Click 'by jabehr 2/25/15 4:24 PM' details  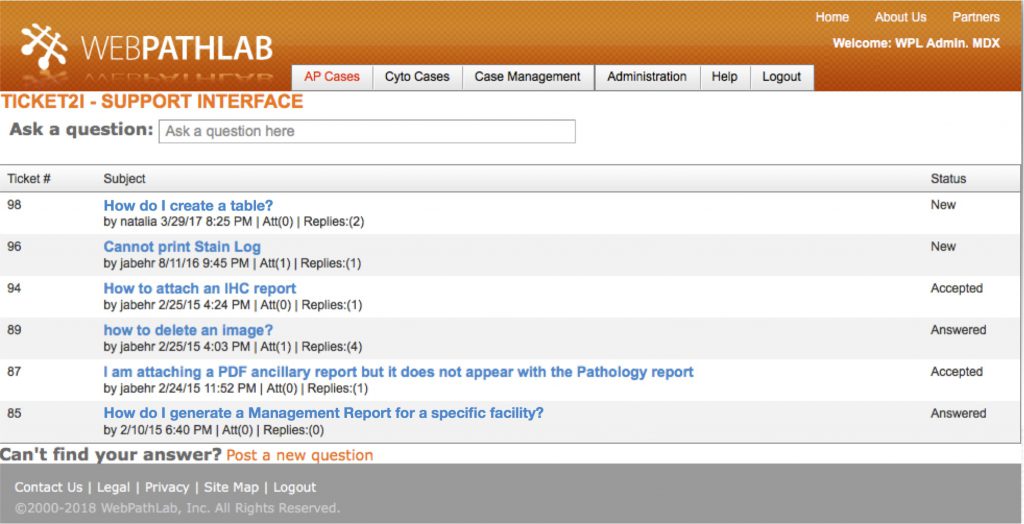point(177,305)
